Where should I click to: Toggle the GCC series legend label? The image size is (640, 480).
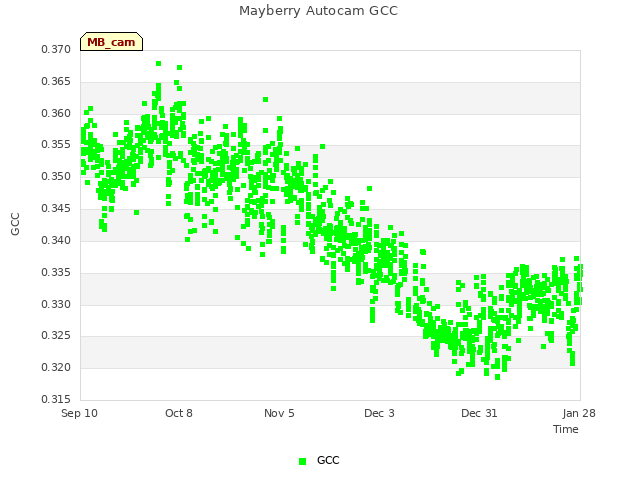pyautogui.click(x=328, y=460)
